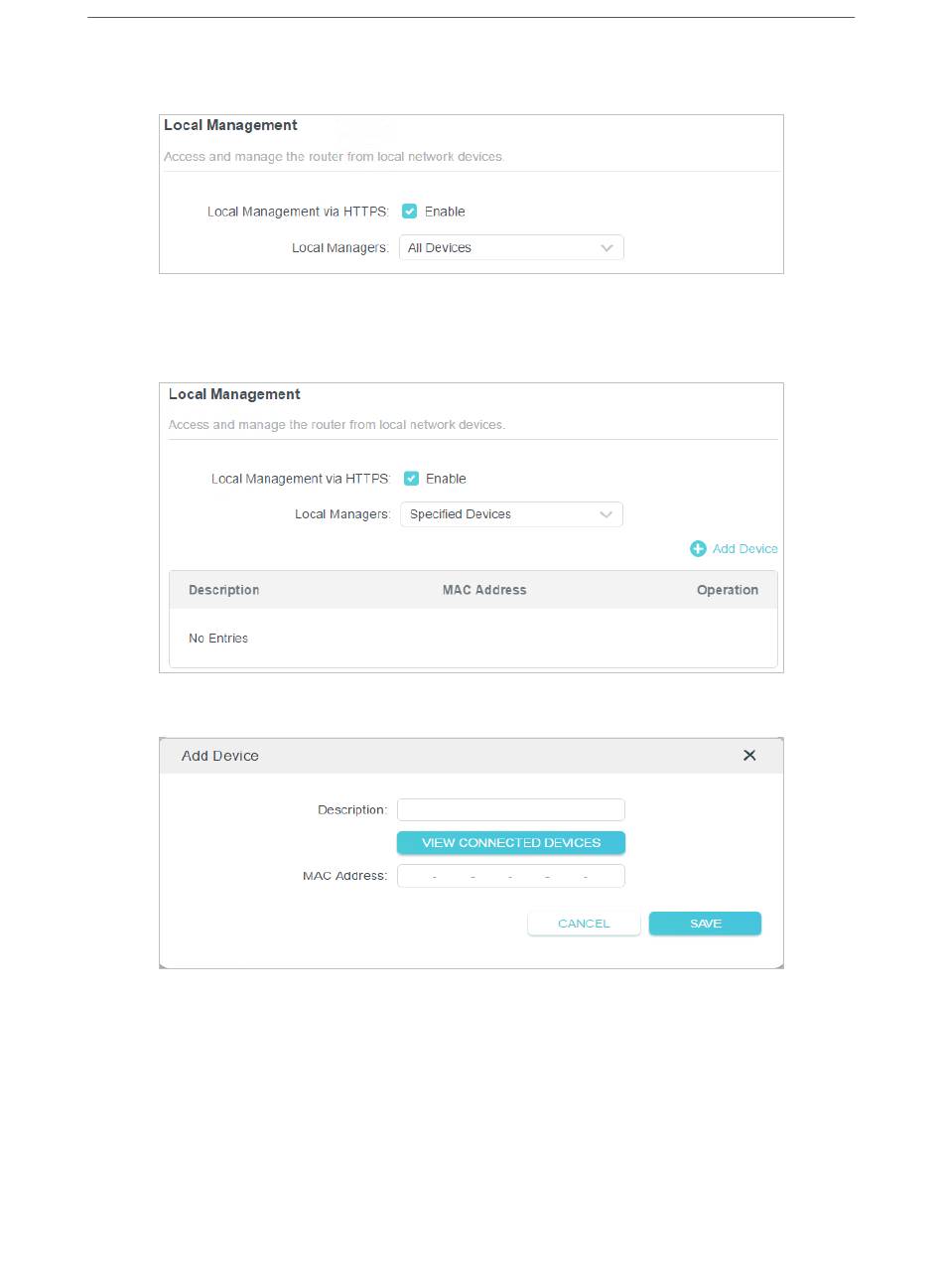The height and width of the screenshot is (1288, 943).
Task: Click the CANCEL button
Action: pyautogui.click(x=584, y=924)
